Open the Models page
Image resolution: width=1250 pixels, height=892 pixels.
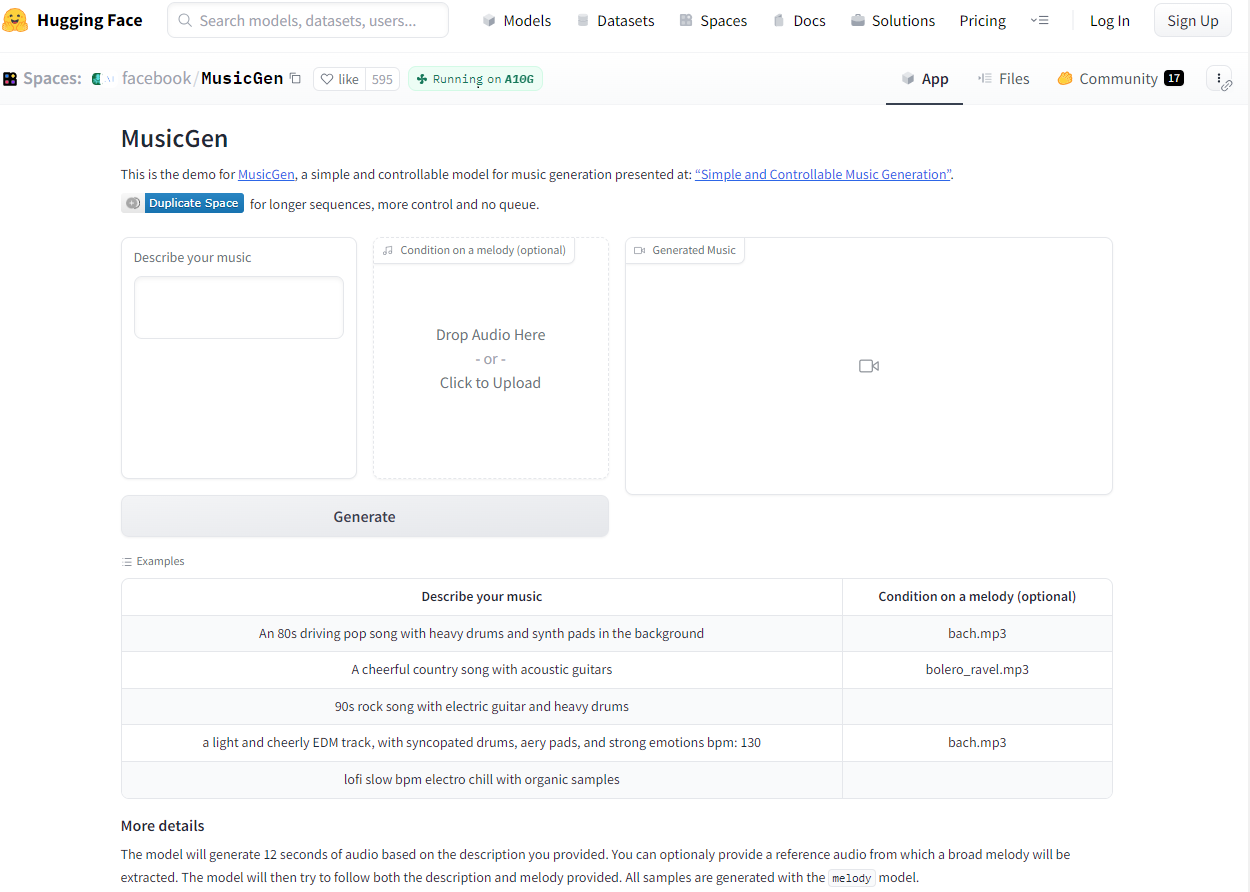[x=516, y=20]
